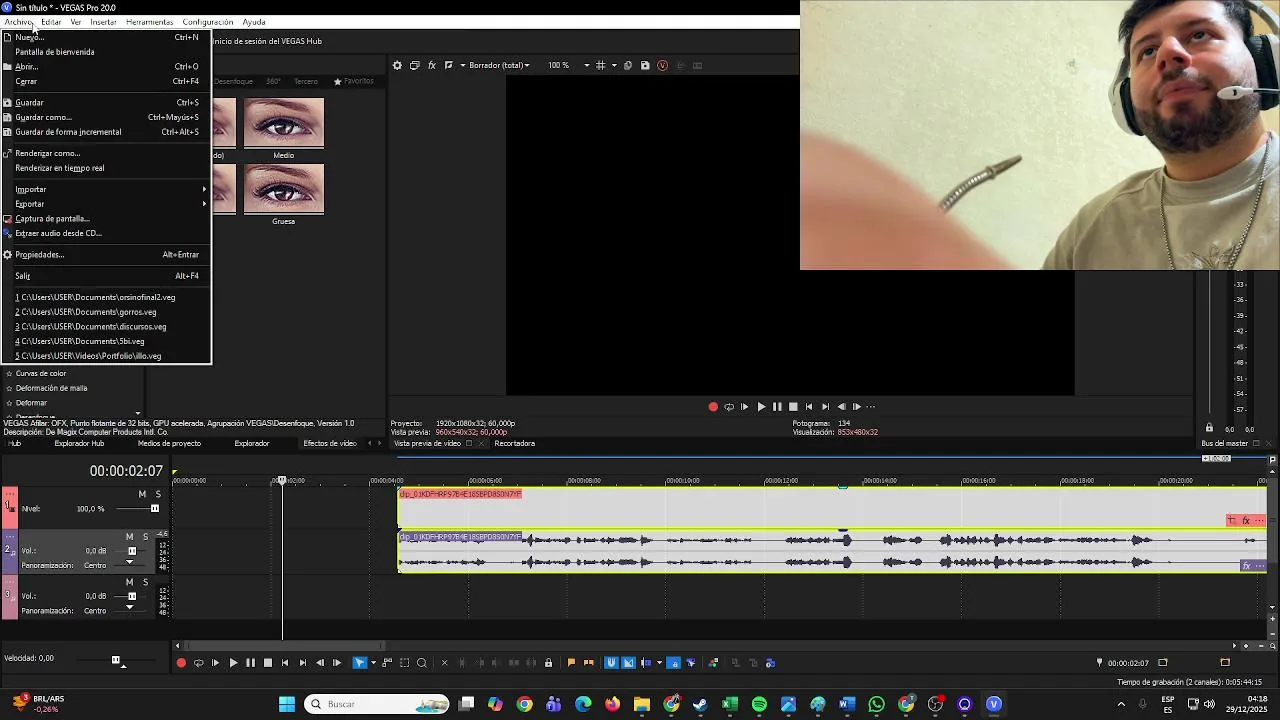Open Microsoft Word from the Windows taskbar
This screenshot has width=1280, height=720.
(847, 704)
